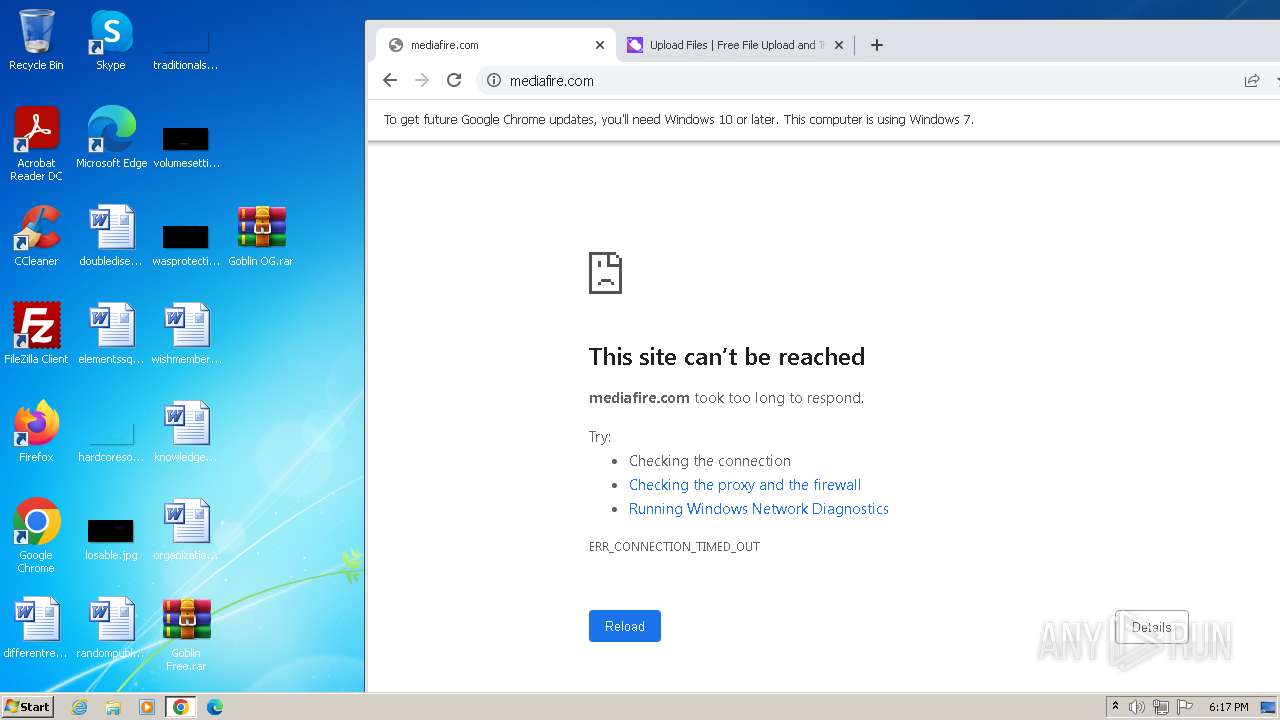1280x720 pixels.
Task: Show hidden system tray icons
Action: (1116, 707)
